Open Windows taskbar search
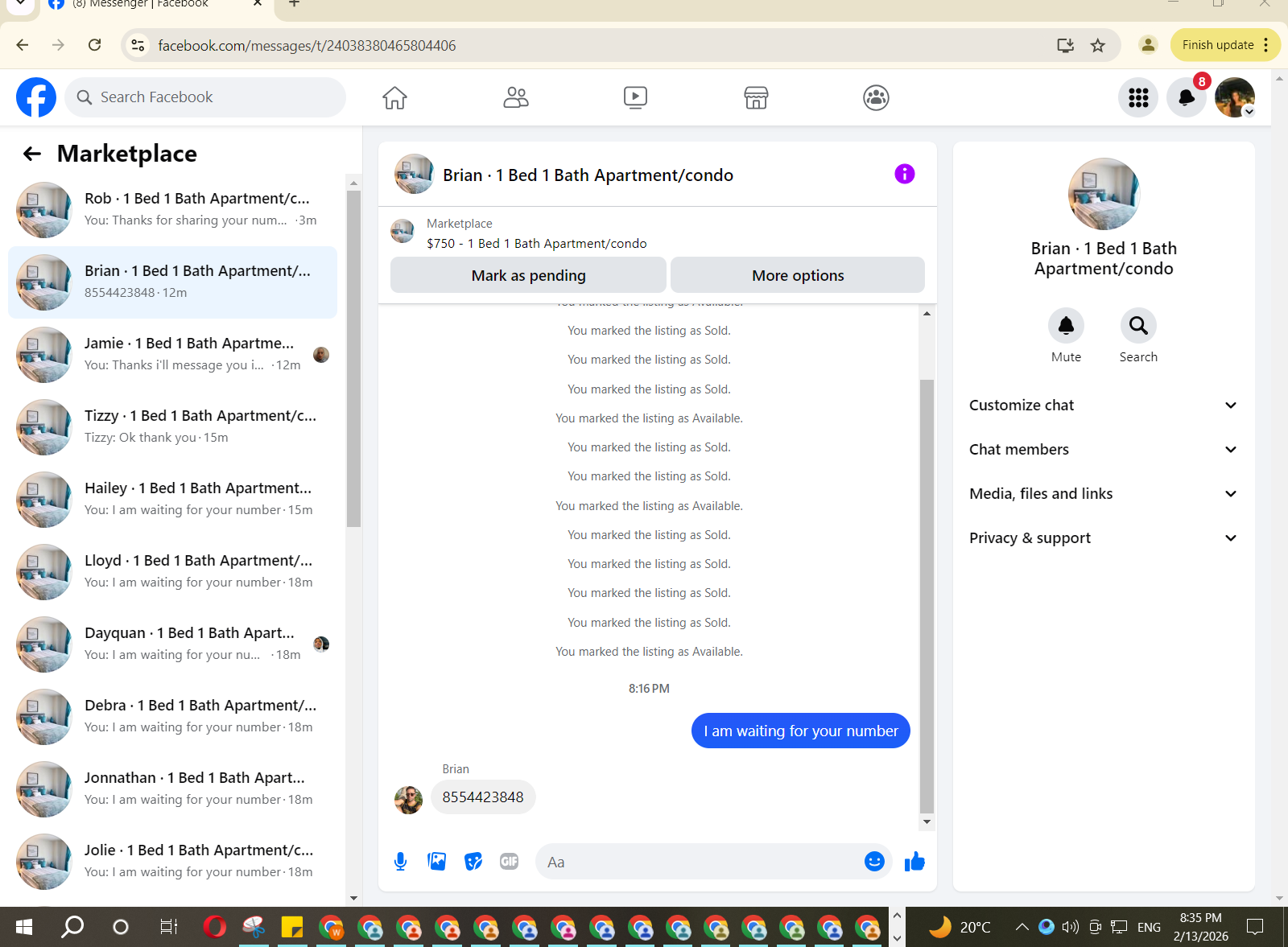The width and height of the screenshot is (1288, 947). (x=72, y=927)
